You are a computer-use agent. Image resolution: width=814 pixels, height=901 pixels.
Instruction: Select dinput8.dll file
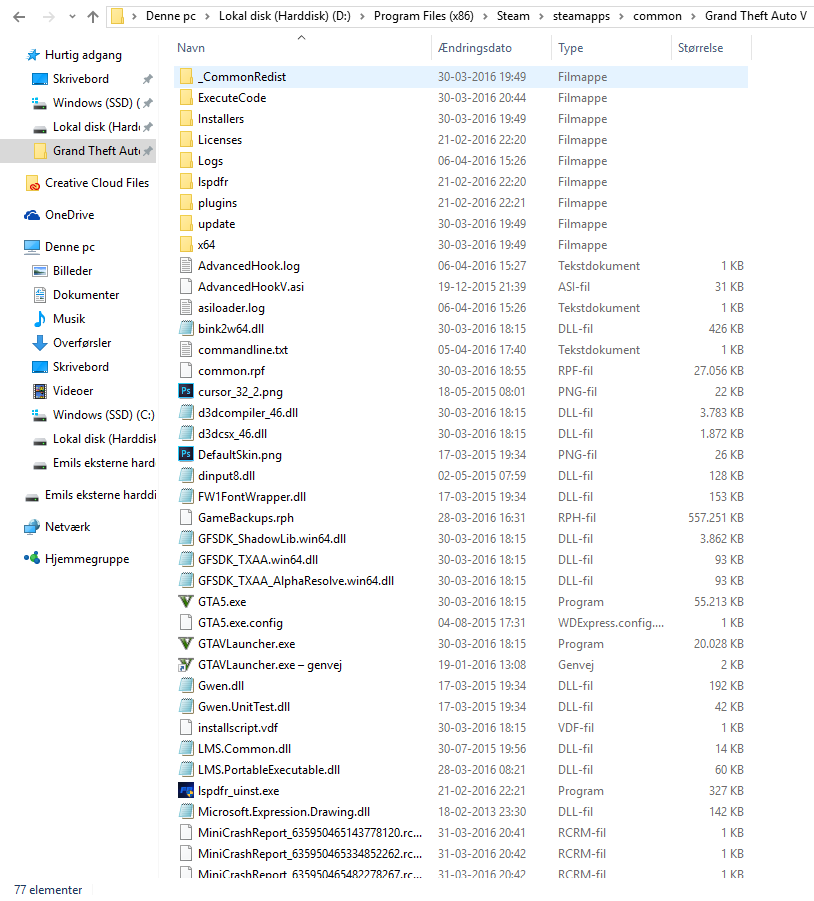pyautogui.click(x=226, y=476)
